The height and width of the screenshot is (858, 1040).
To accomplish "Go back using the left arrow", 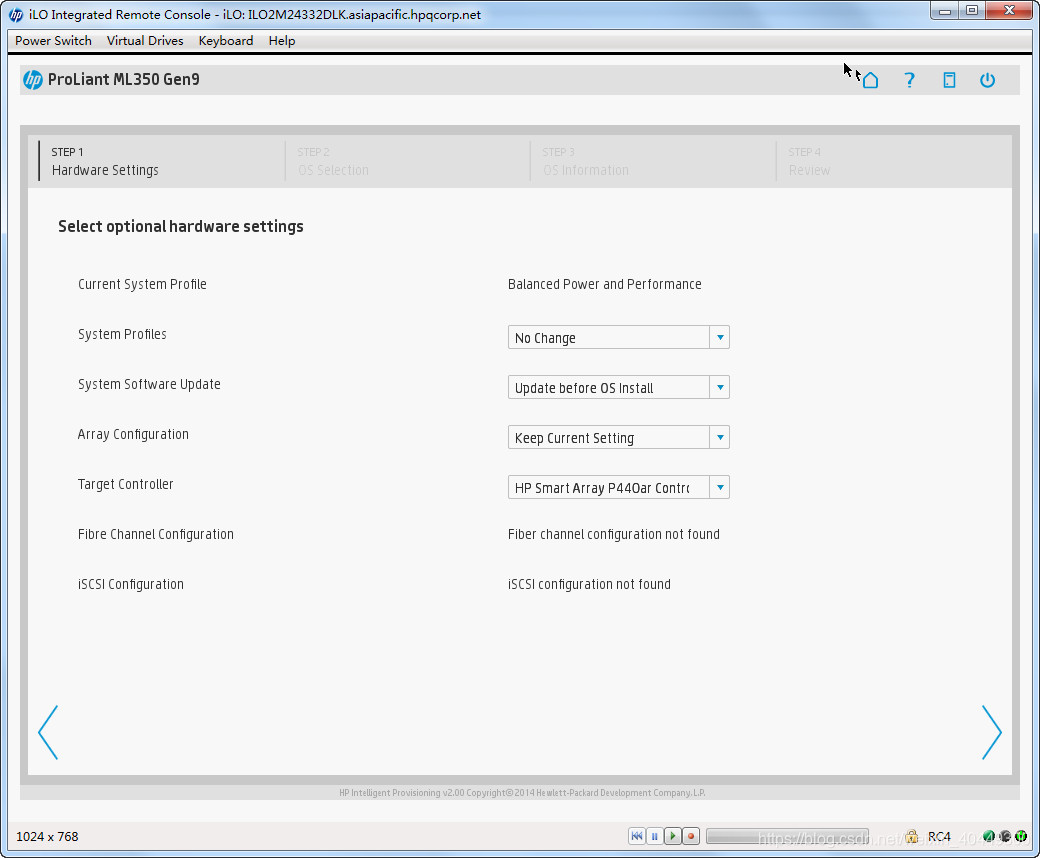I will (48, 732).
